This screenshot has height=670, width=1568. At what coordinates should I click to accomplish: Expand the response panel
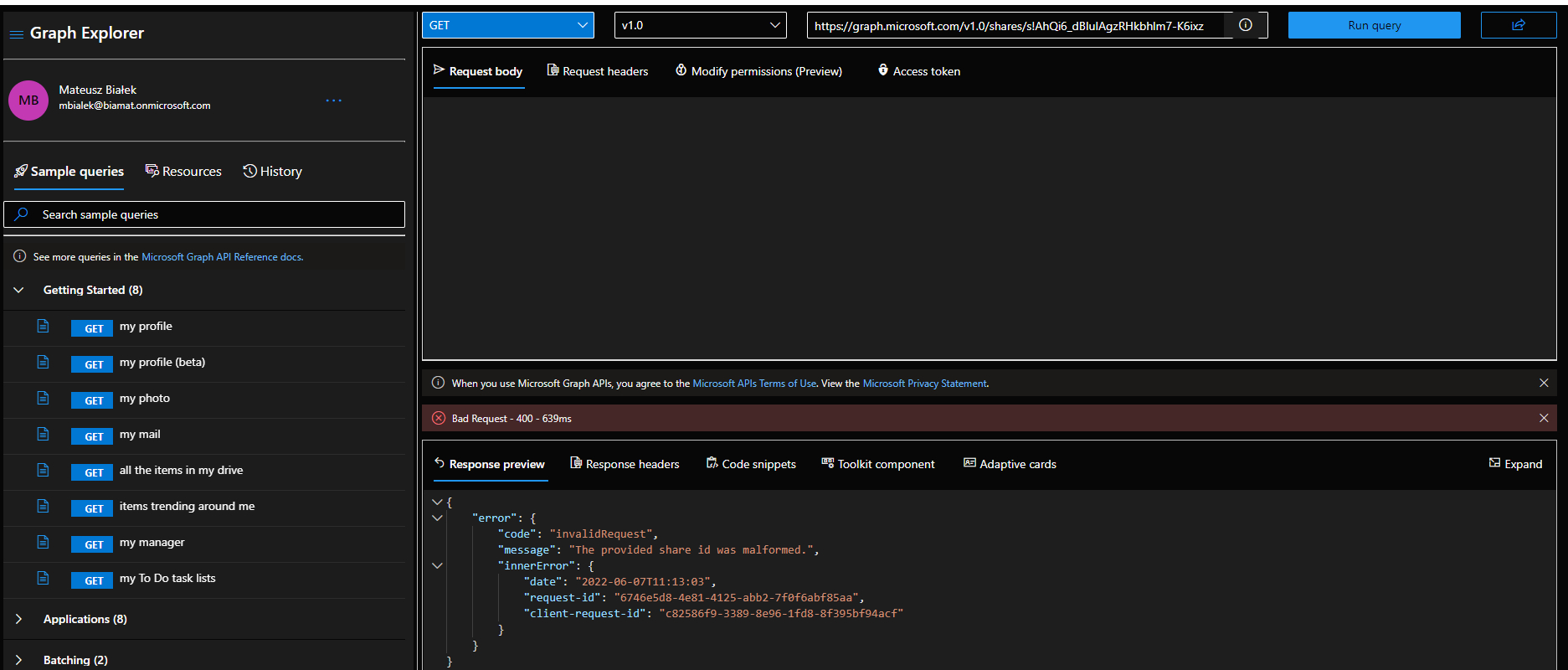[1515, 464]
